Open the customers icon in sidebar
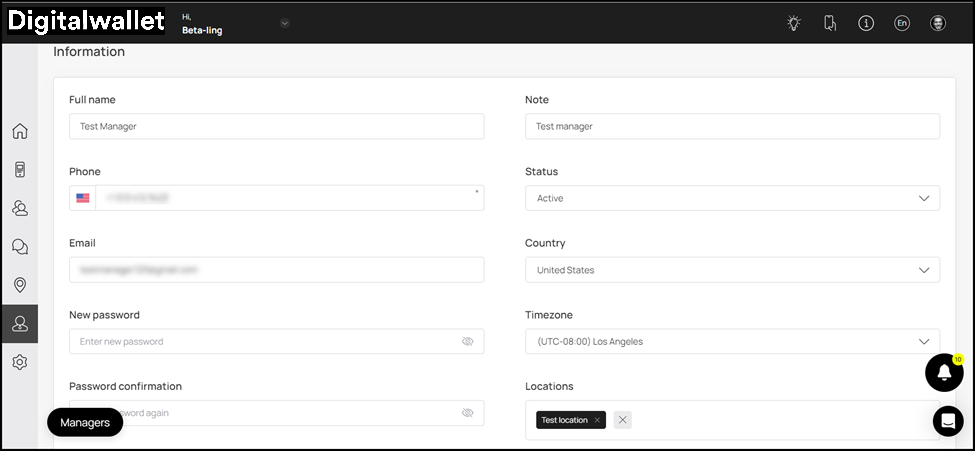 pyautogui.click(x=19, y=208)
